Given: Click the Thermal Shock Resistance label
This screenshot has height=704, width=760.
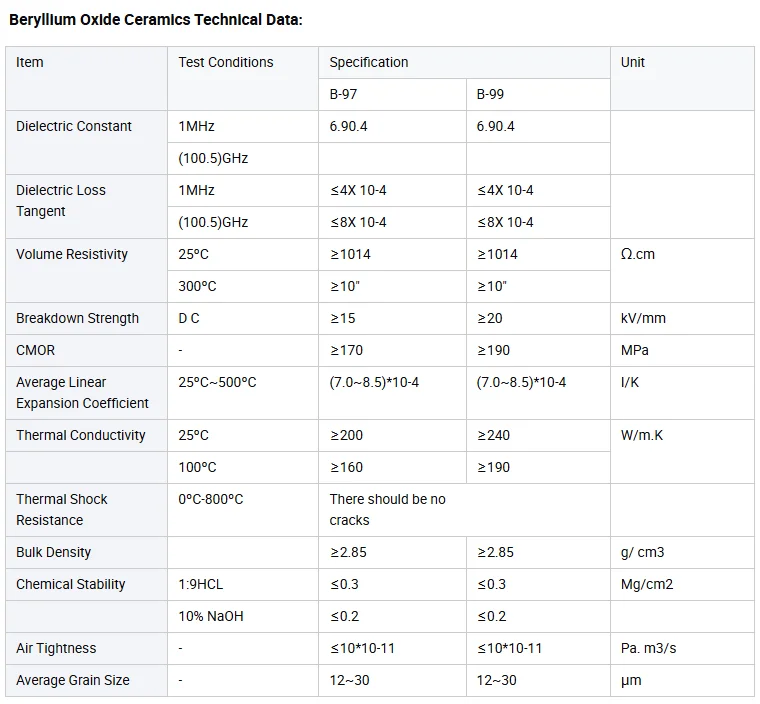Looking at the screenshot, I should [62, 509].
